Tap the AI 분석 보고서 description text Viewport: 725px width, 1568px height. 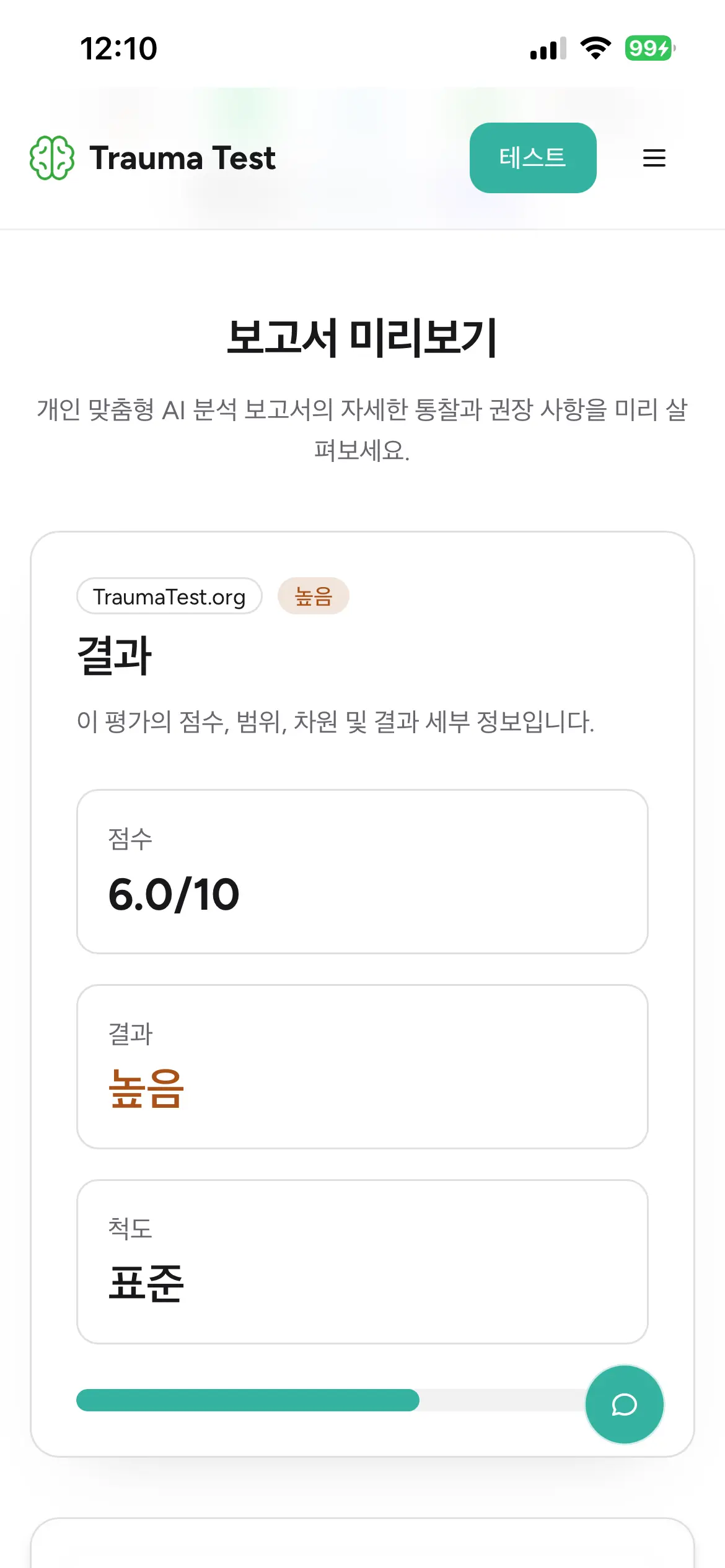pos(362,429)
